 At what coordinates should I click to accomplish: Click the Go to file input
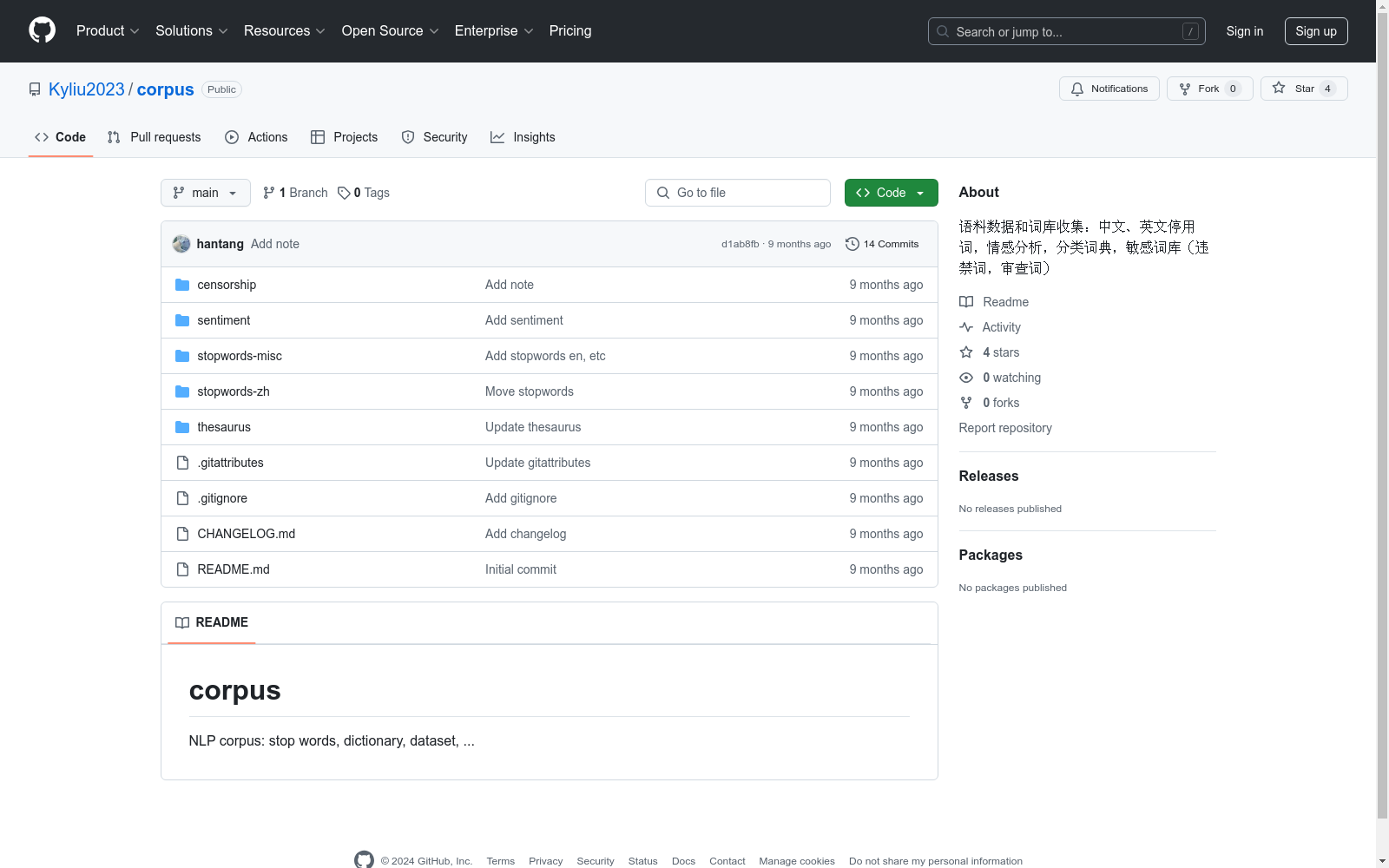(x=738, y=193)
